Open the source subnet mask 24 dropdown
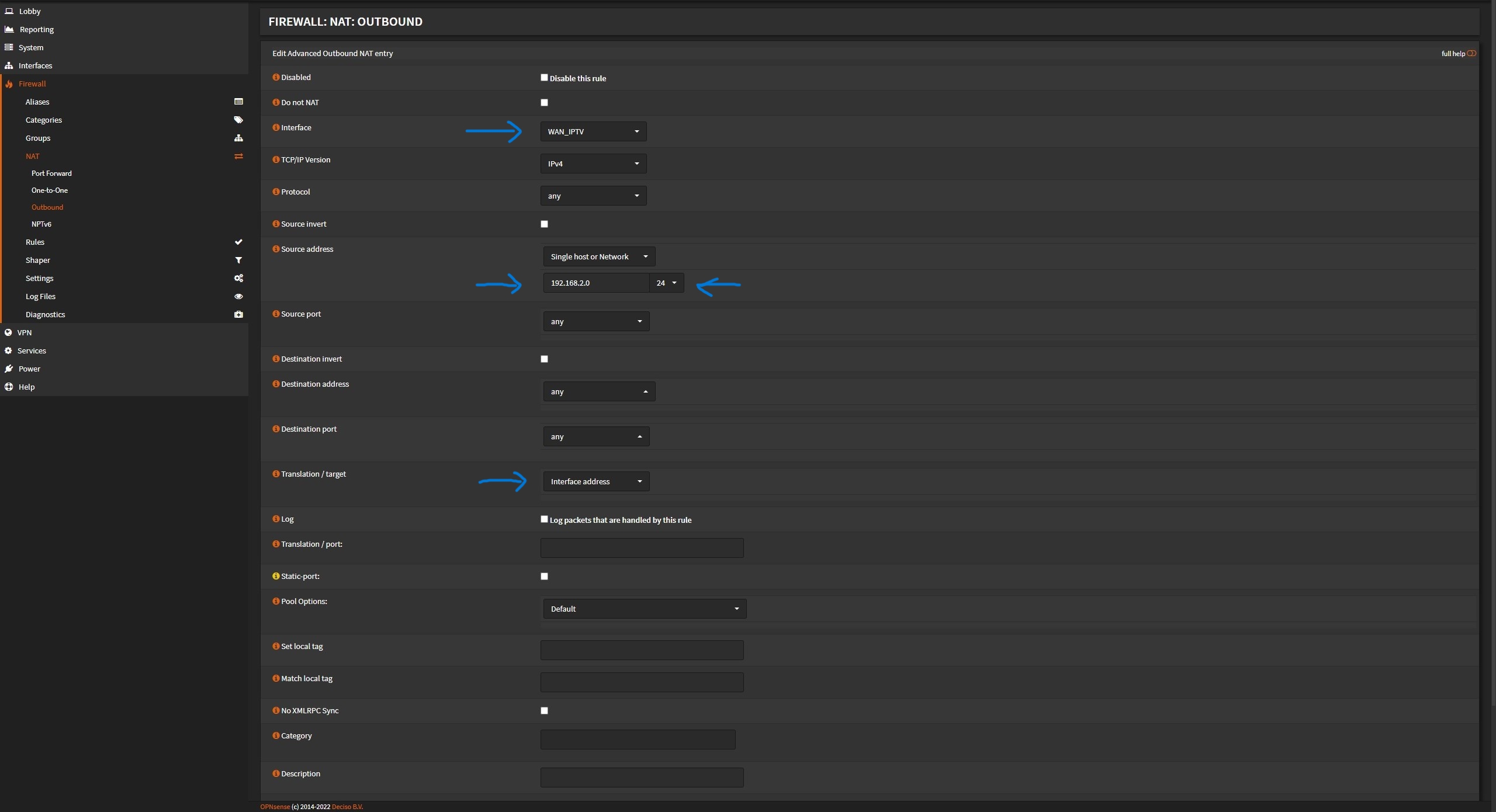This screenshot has height=812, width=1496. (x=666, y=283)
